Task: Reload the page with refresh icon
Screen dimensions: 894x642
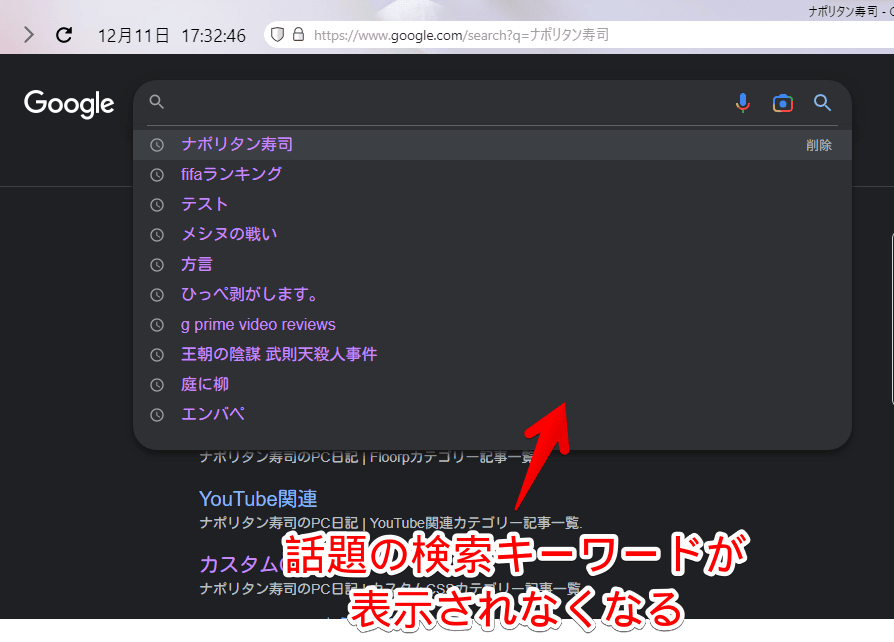Action: [64, 35]
